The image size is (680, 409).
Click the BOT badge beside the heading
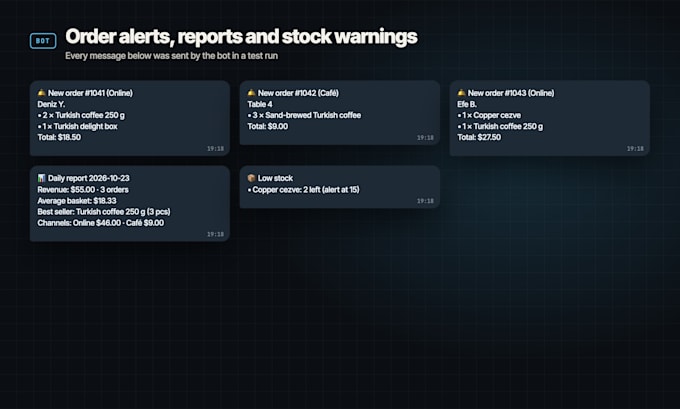pyautogui.click(x=43, y=41)
